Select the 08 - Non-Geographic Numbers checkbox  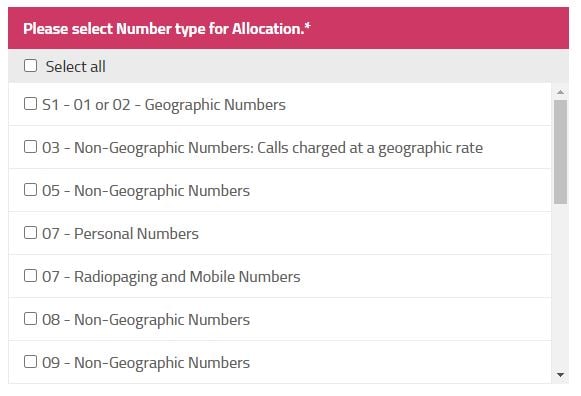coord(30,319)
